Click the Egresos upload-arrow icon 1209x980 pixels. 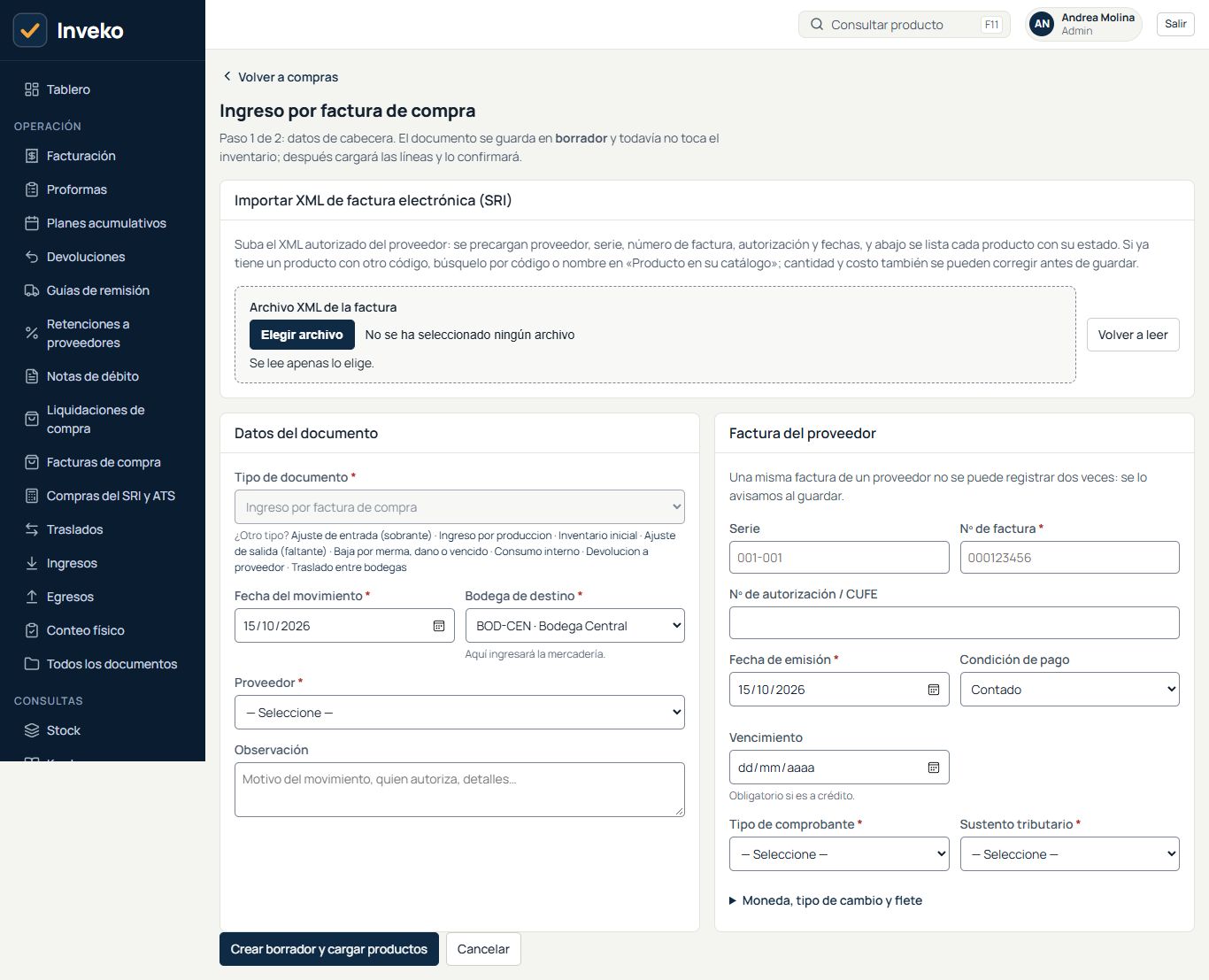[x=32, y=597]
